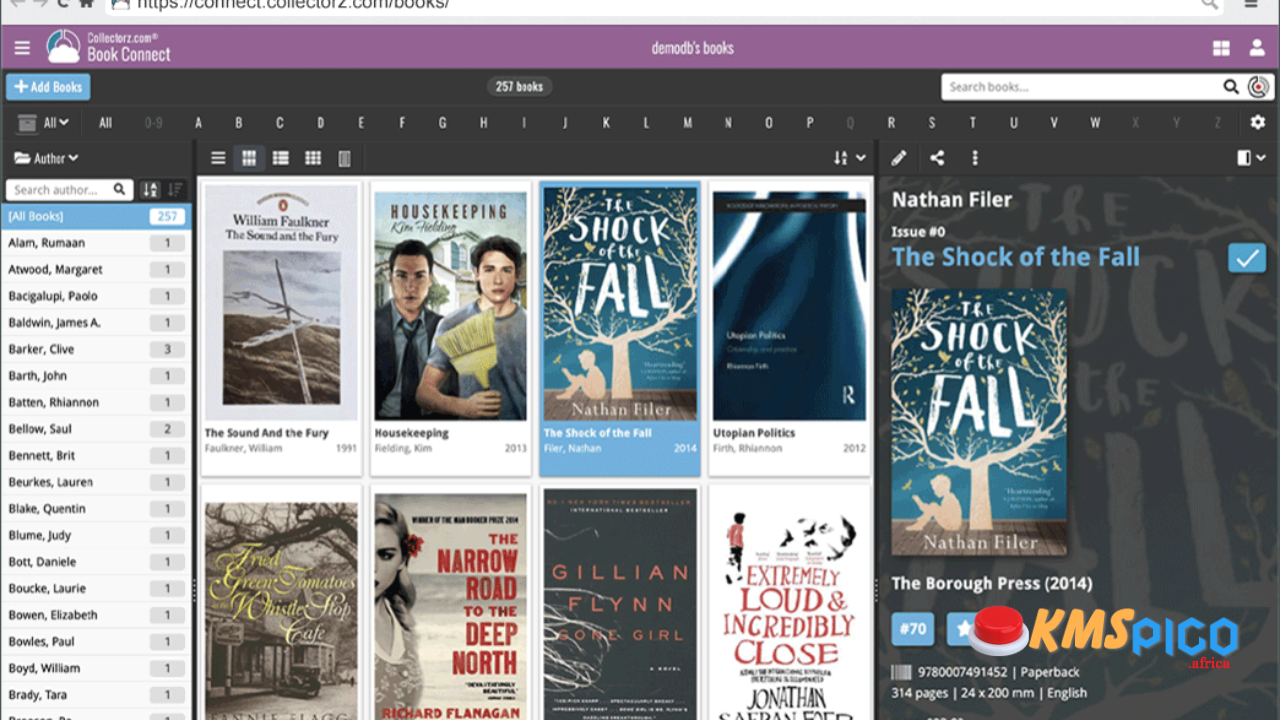1280x720 pixels.
Task: Filter books by letter M
Action: [x=687, y=123]
